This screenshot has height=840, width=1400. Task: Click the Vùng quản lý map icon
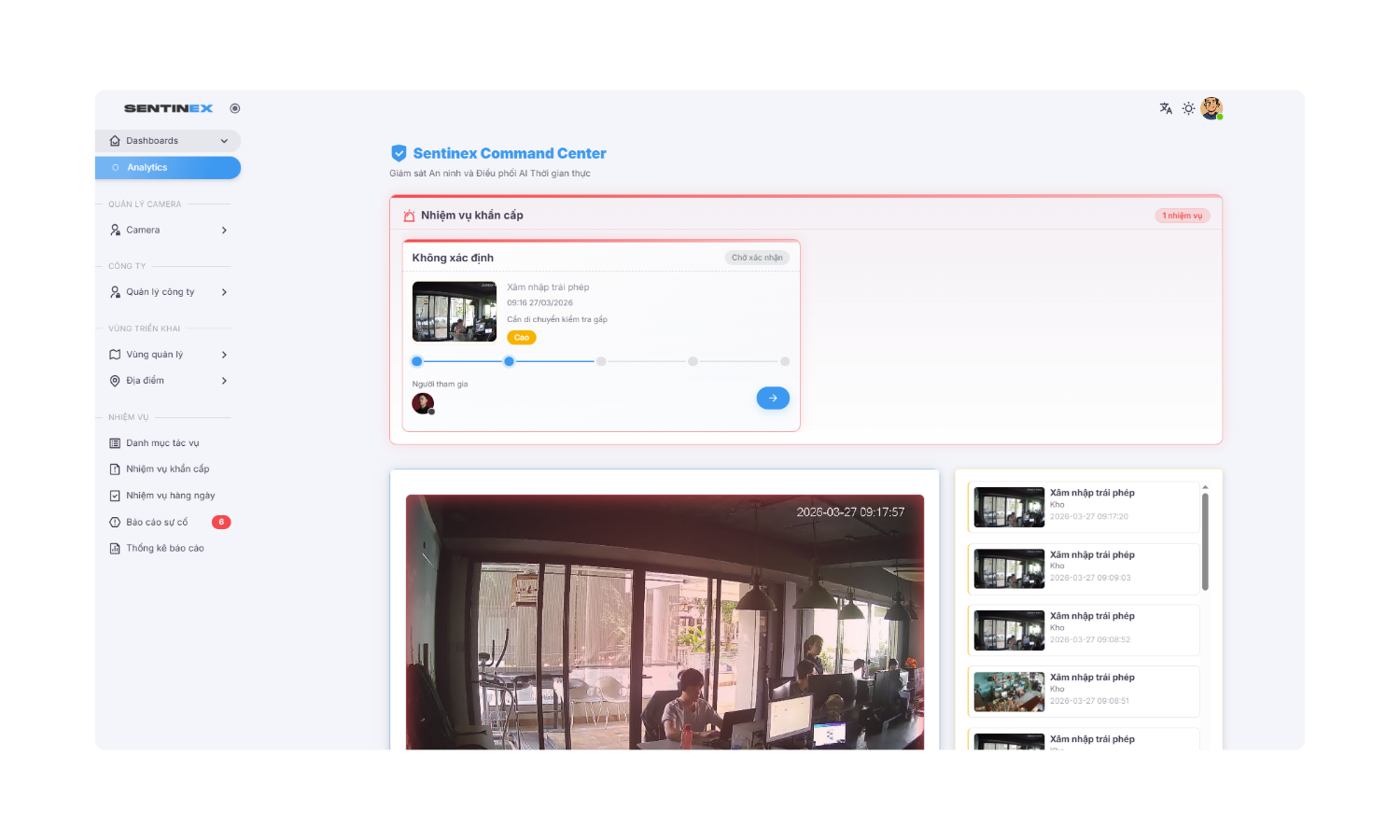click(115, 355)
